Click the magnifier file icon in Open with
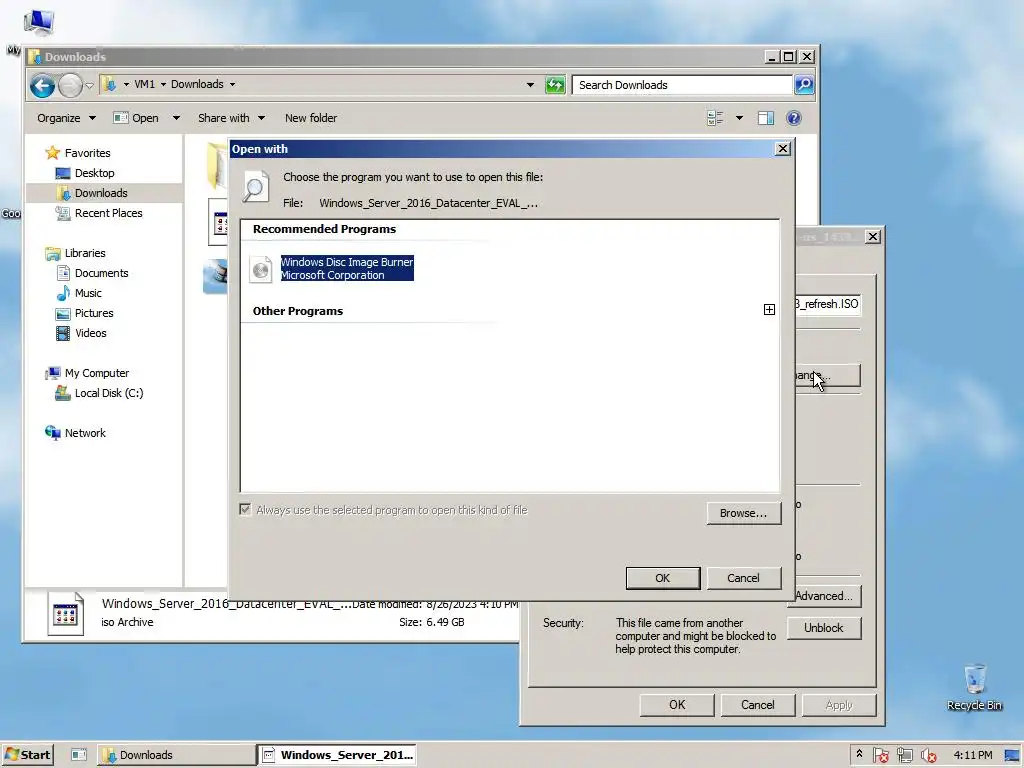The image size is (1024, 768). click(x=255, y=185)
